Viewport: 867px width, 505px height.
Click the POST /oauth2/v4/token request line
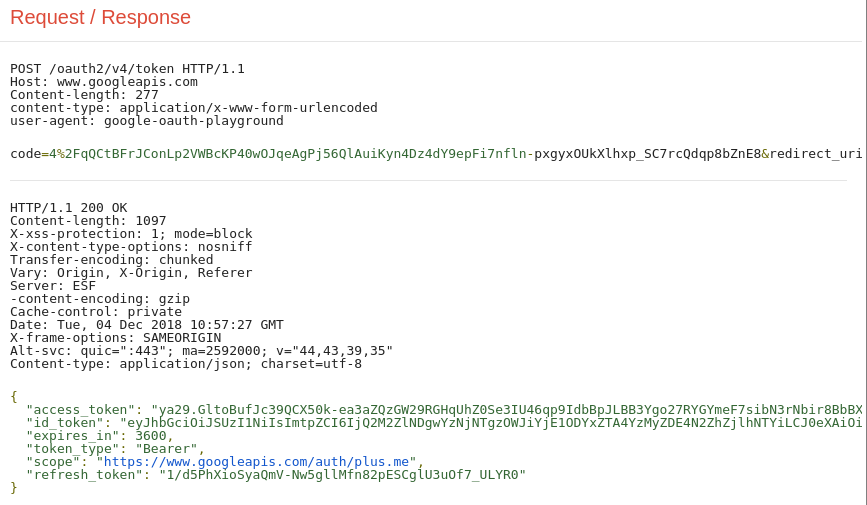(x=127, y=69)
